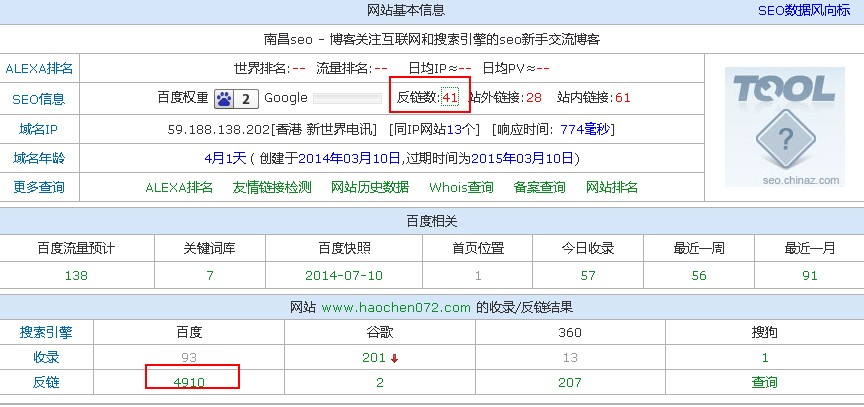Click the 站内链接 value 61
The width and height of the screenshot is (864, 407).
(623, 98)
